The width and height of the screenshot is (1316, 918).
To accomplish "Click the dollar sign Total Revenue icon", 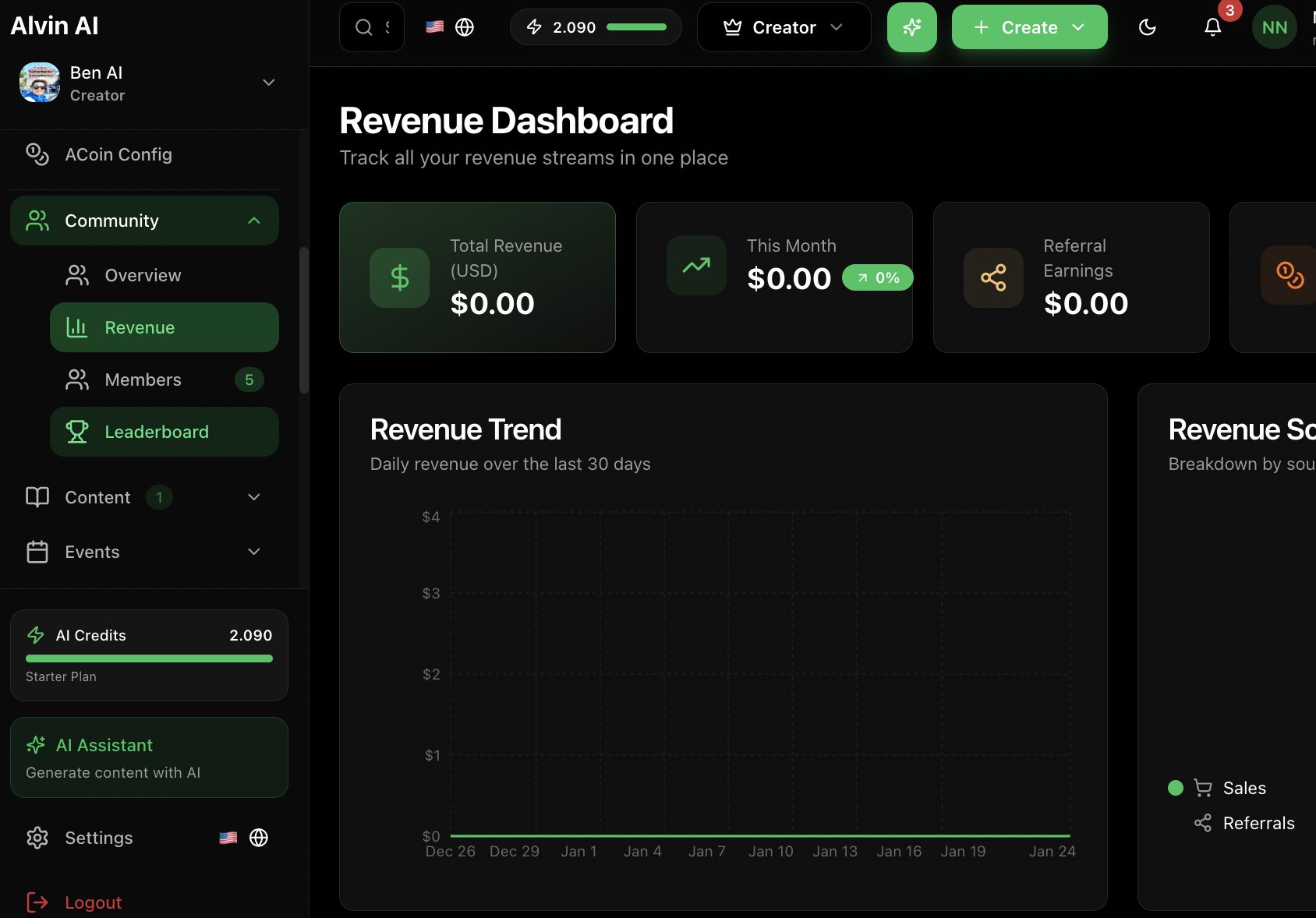I will (x=400, y=277).
